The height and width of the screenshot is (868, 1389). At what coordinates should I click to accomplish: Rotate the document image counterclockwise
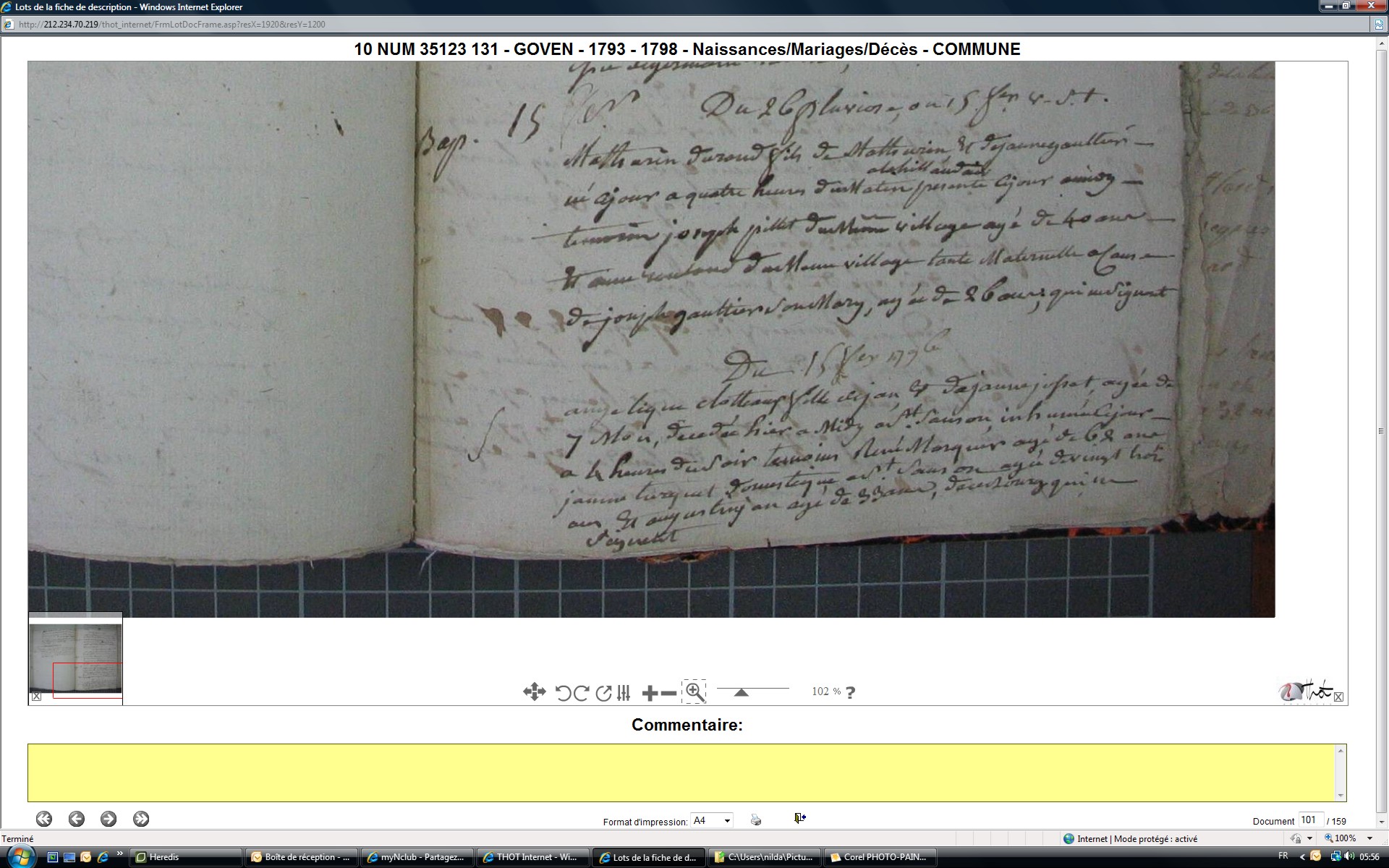pos(563,693)
